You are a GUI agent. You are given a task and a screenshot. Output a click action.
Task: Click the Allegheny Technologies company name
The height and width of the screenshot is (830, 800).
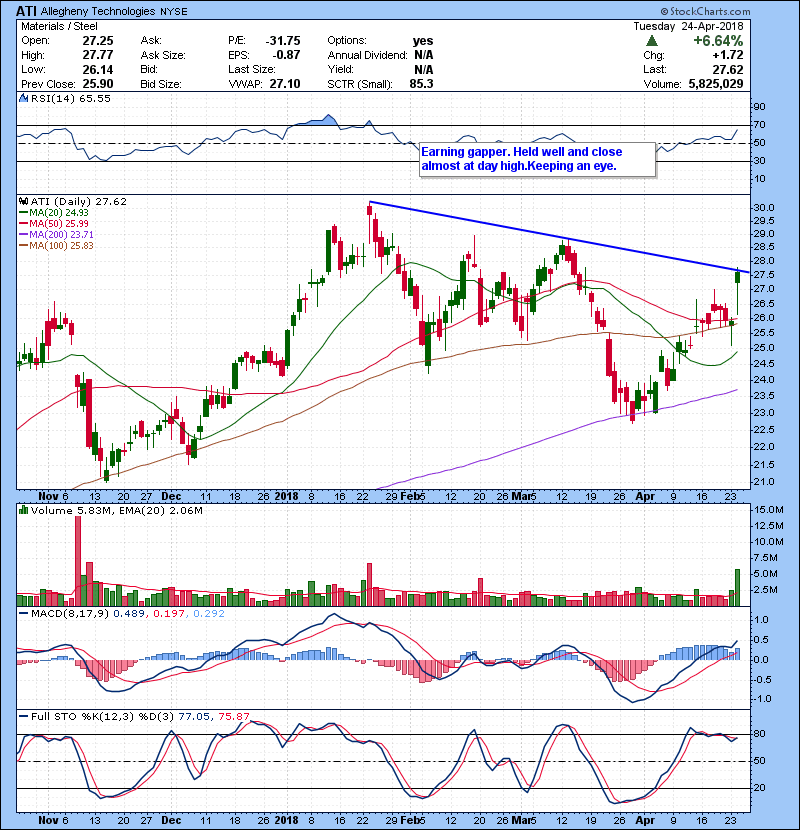pyautogui.click(x=98, y=11)
